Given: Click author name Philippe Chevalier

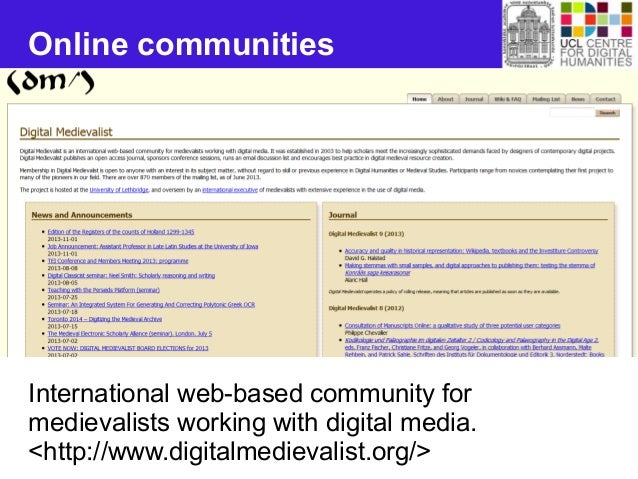Looking at the screenshot, I should click(366, 333).
